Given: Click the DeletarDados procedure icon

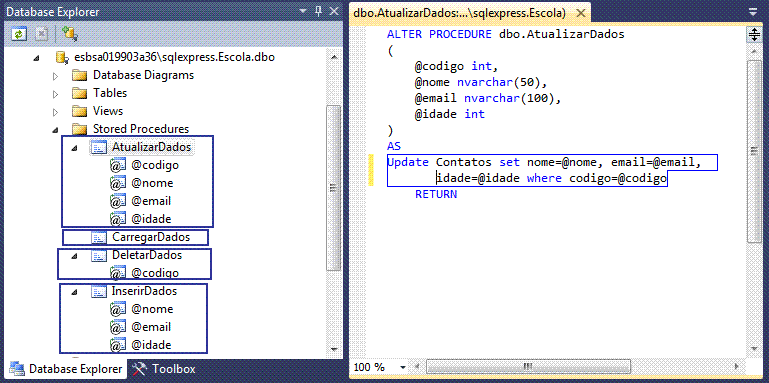Looking at the screenshot, I should pos(99,255).
